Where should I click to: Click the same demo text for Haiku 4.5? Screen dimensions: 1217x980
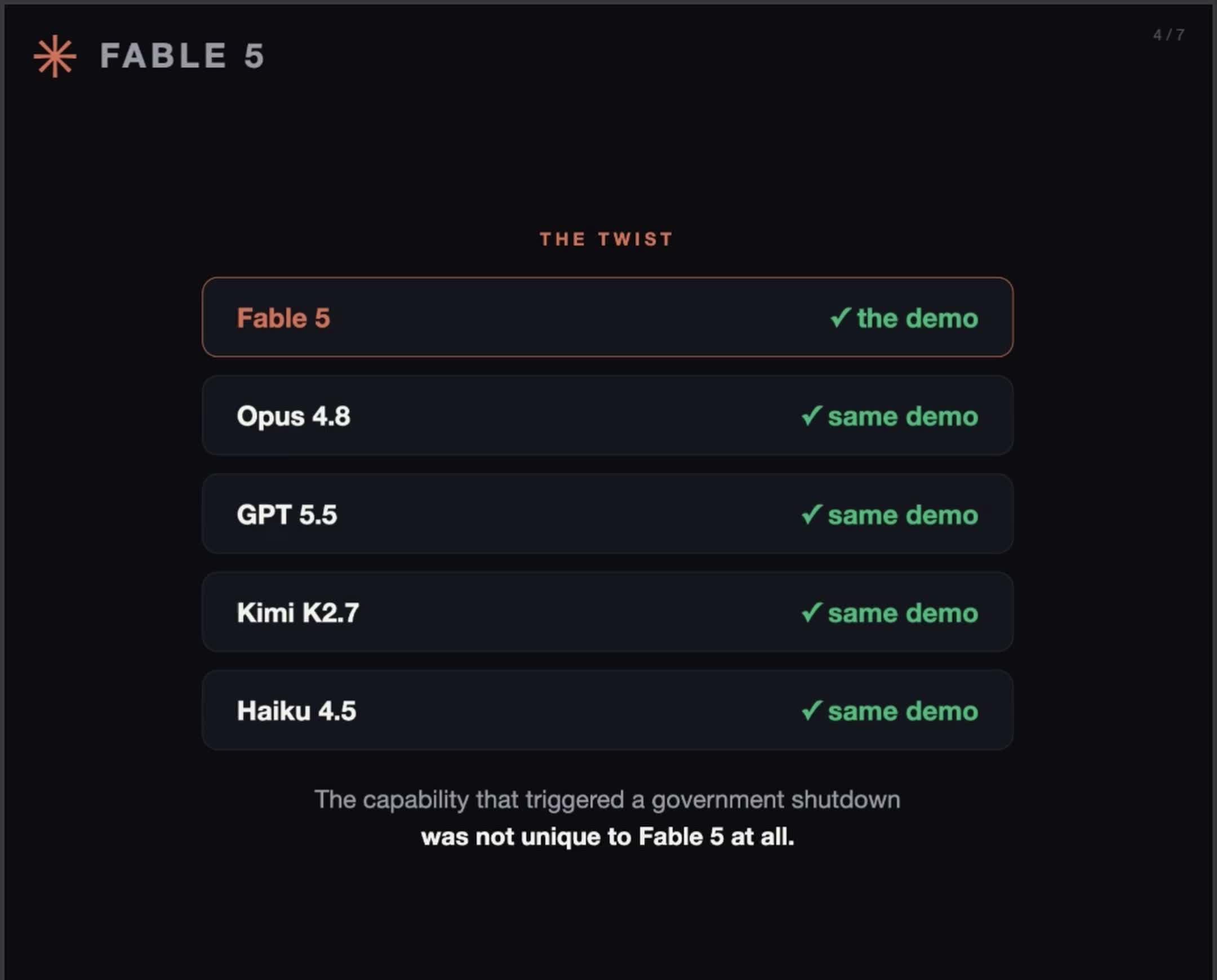click(x=903, y=711)
